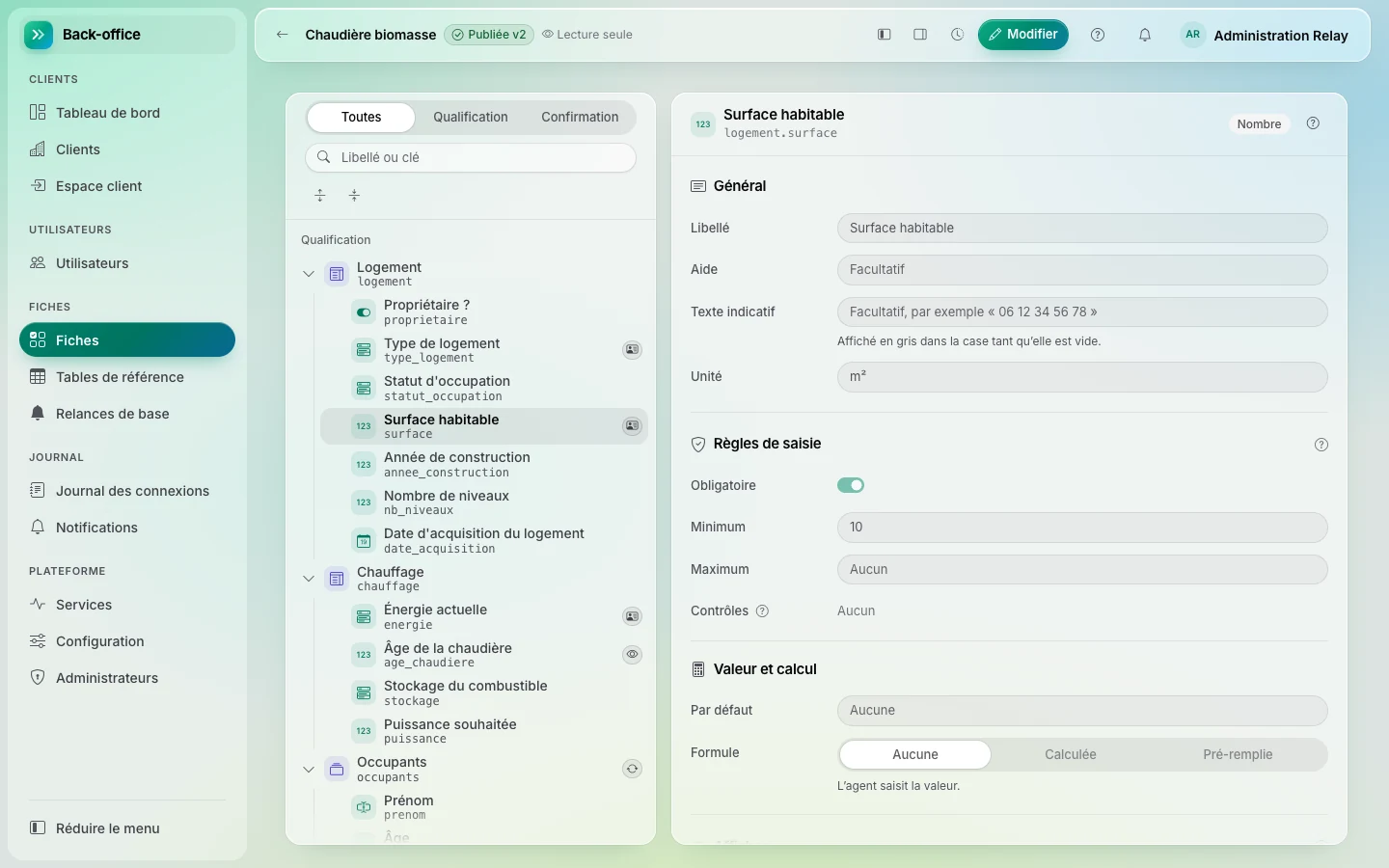Screen dimensions: 1389x868
Task: Click the contact card badge on Énergie actuelle
Action: point(632,616)
